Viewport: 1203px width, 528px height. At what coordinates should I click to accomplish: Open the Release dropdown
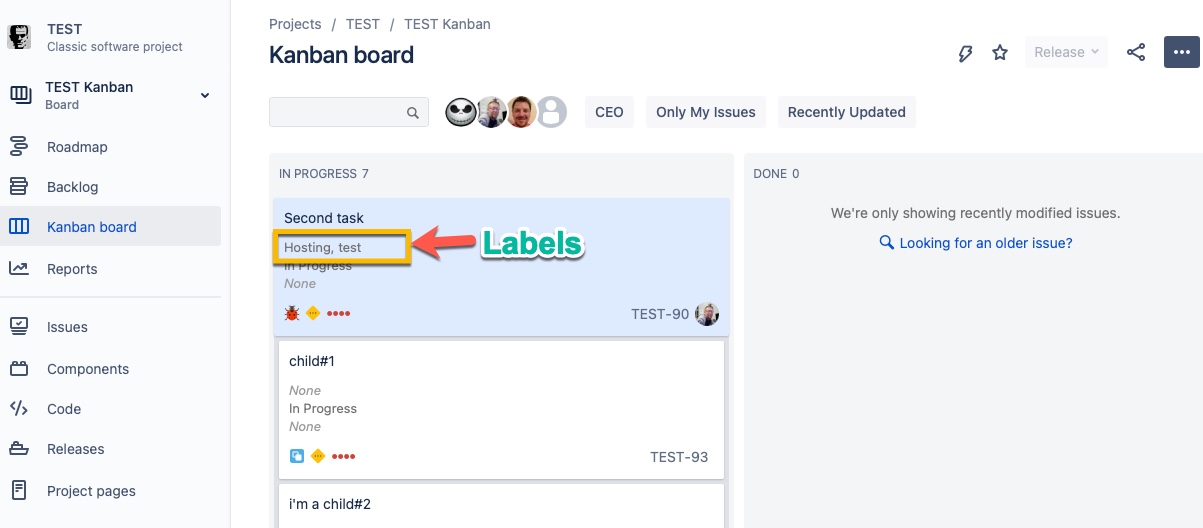pos(1066,52)
